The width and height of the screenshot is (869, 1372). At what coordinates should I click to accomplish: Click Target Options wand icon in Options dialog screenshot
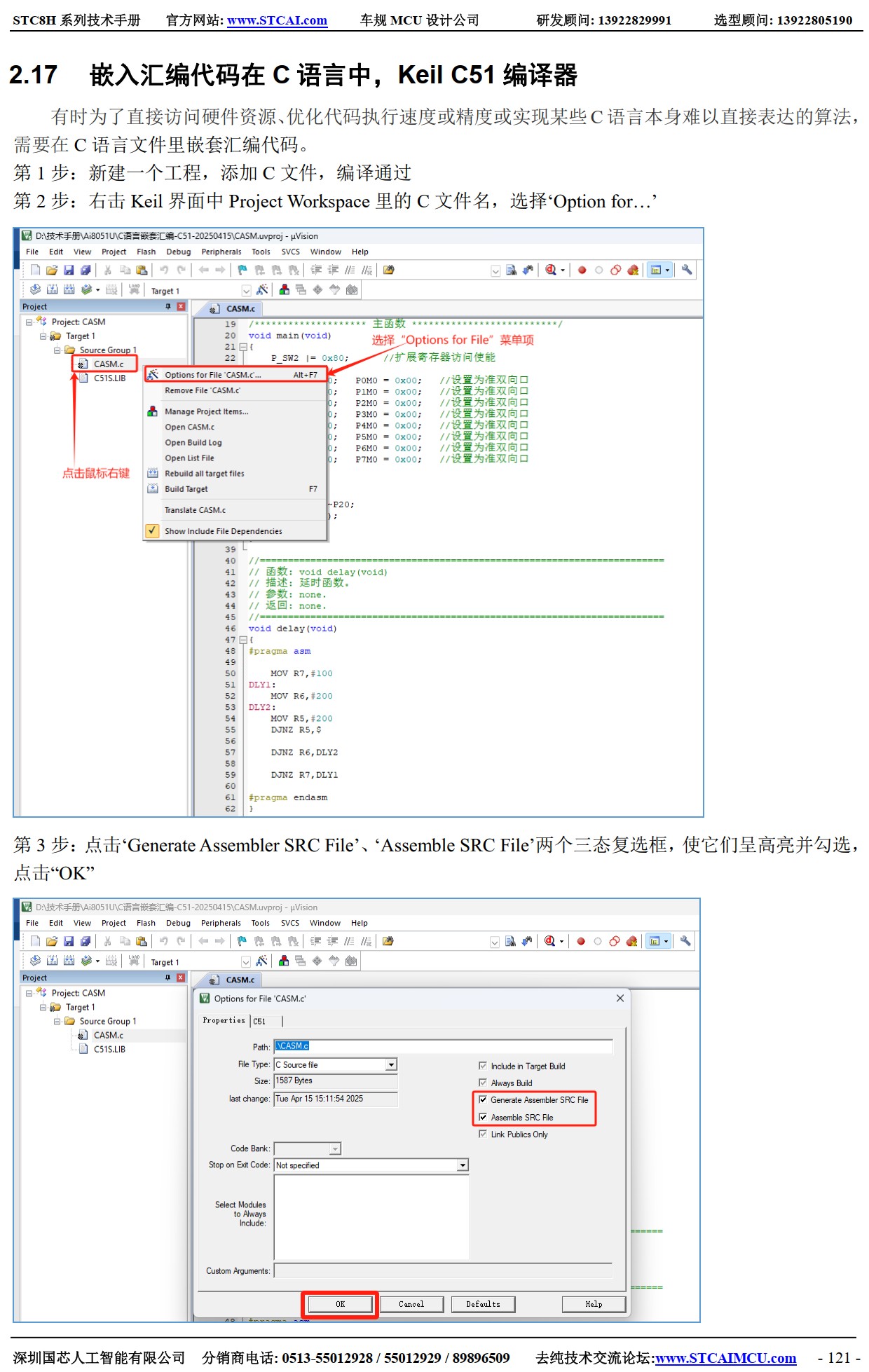tap(261, 961)
